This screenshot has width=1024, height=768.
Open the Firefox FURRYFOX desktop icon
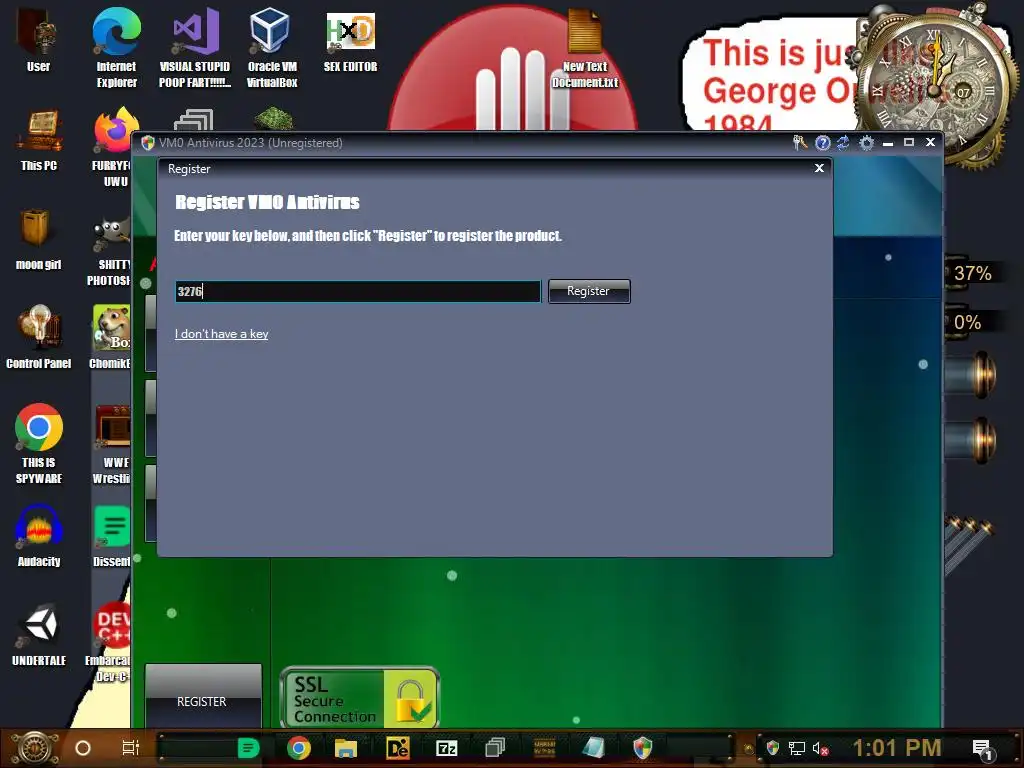tap(114, 148)
